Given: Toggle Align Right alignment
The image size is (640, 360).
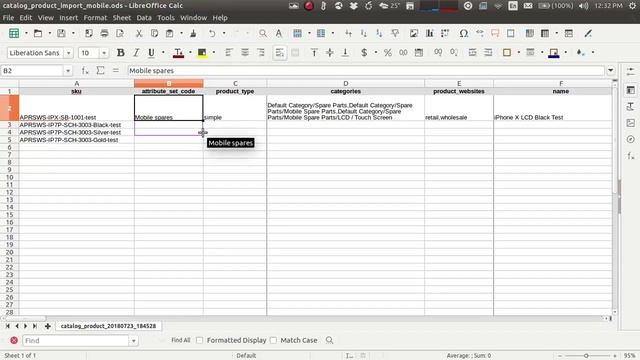Looking at the screenshot, I should tap(260, 53).
